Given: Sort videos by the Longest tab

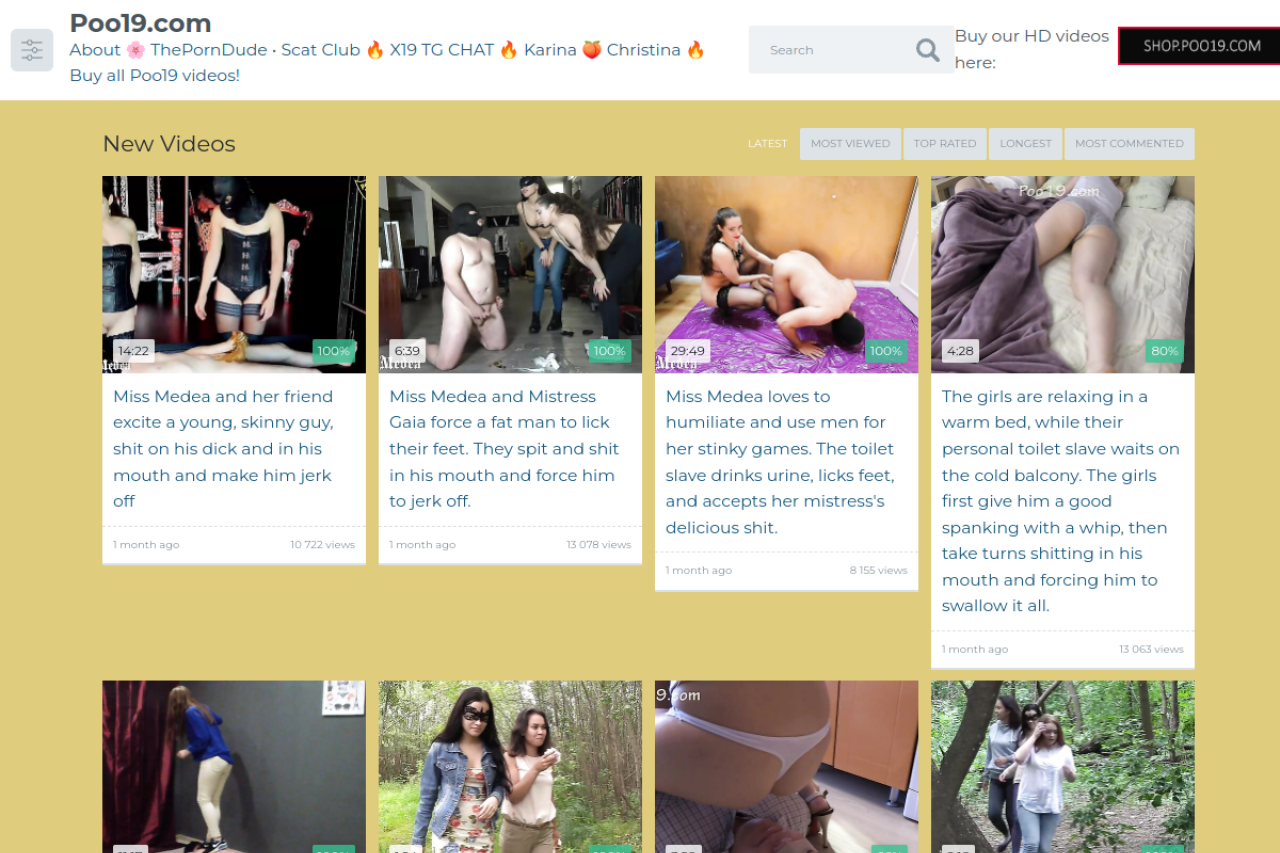Looking at the screenshot, I should 1025,144.
